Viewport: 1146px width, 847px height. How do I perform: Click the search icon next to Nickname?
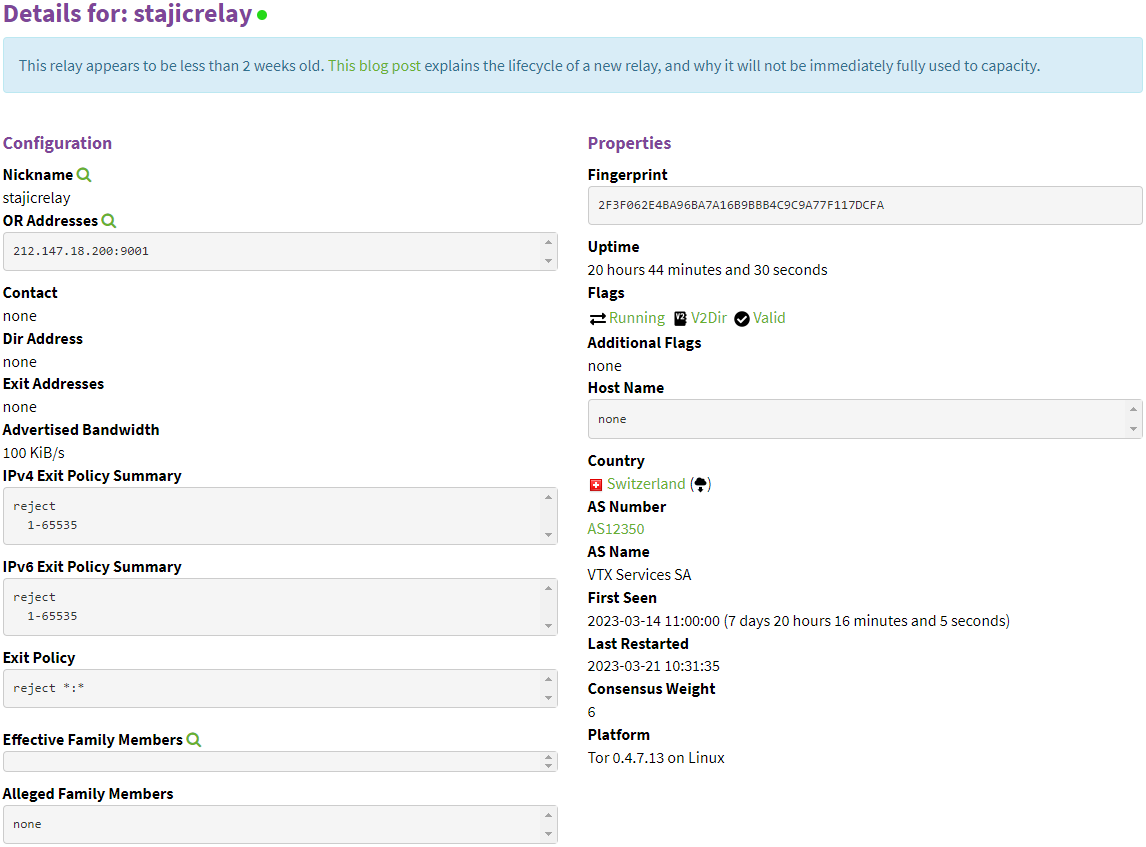coord(84,175)
